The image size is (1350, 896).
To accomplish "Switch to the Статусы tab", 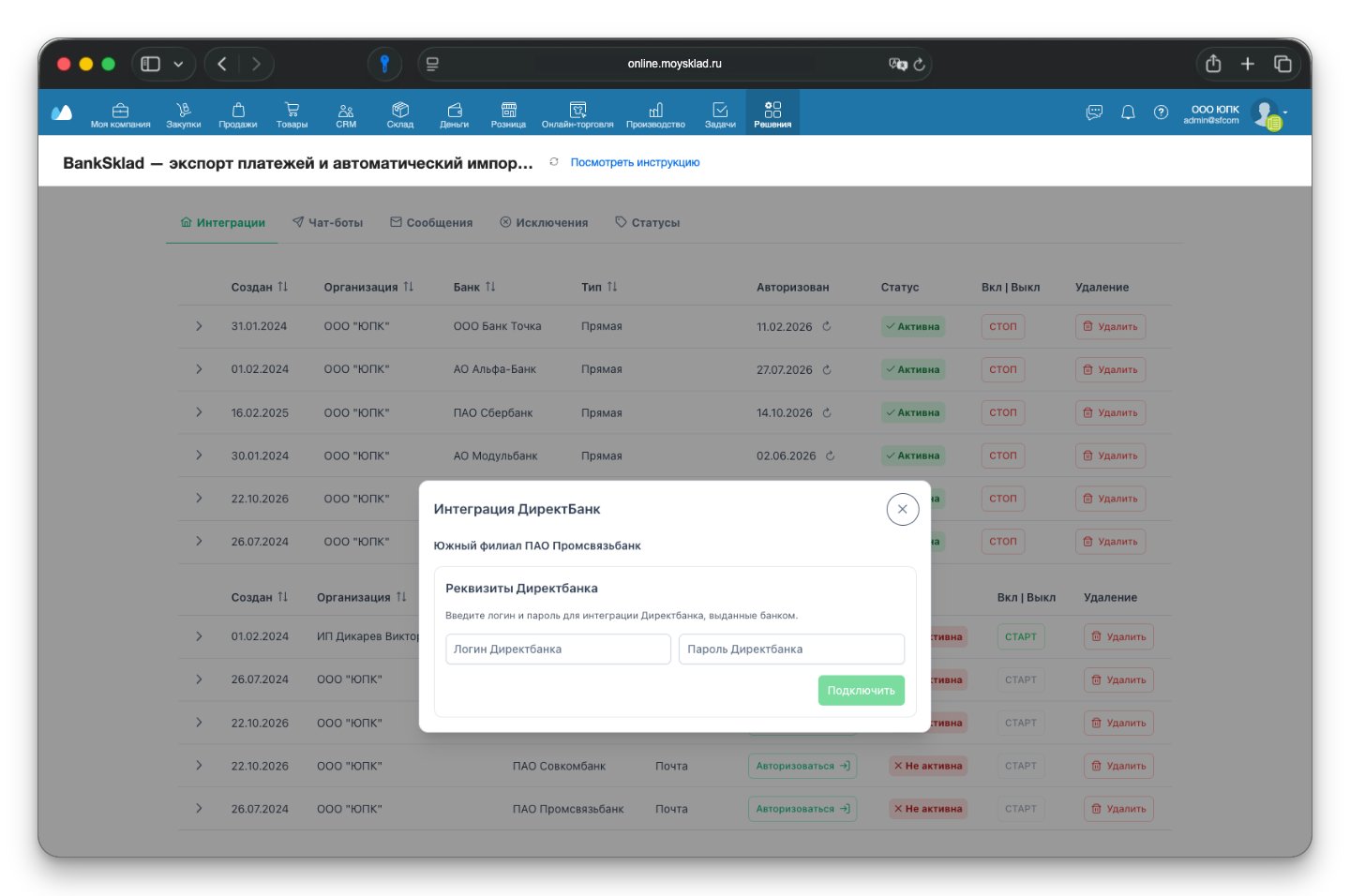I will coord(647,223).
